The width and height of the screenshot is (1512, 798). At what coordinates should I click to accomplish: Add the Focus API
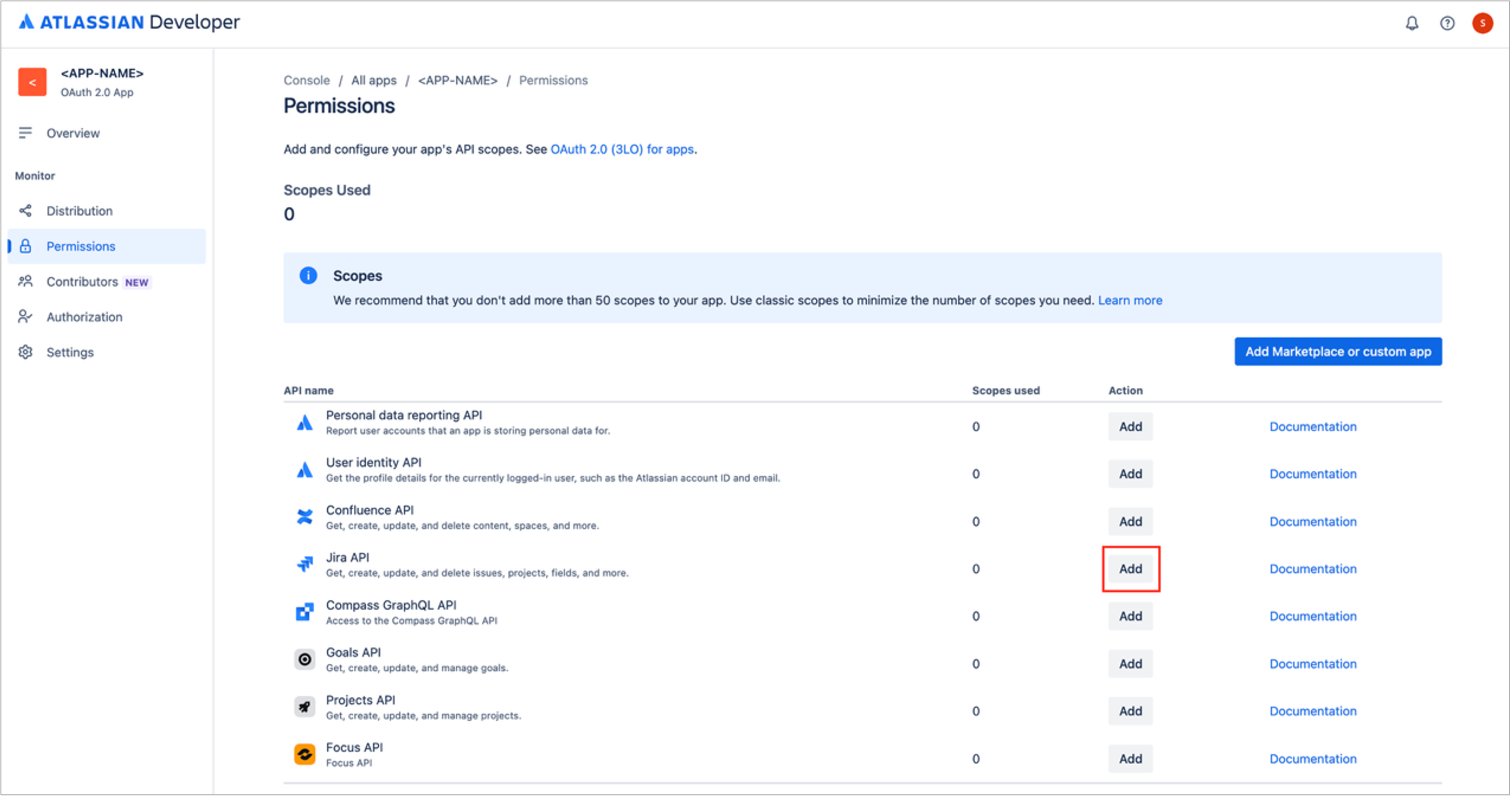1130,759
